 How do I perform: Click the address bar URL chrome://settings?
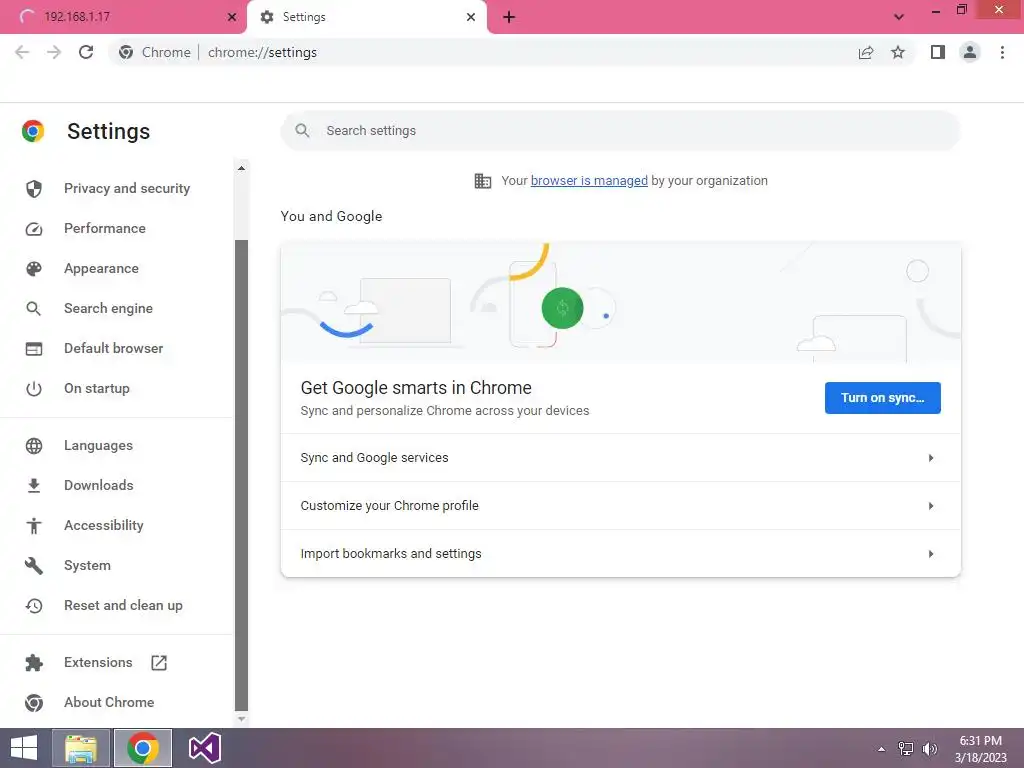pyautogui.click(x=263, y=52)
